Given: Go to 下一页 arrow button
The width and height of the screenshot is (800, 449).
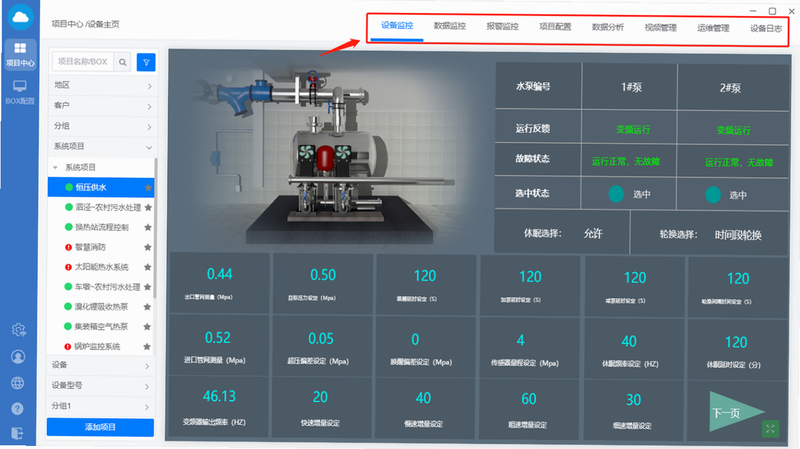Looking at the screenshot, I should pyautogui.click(x=735, y=412).
